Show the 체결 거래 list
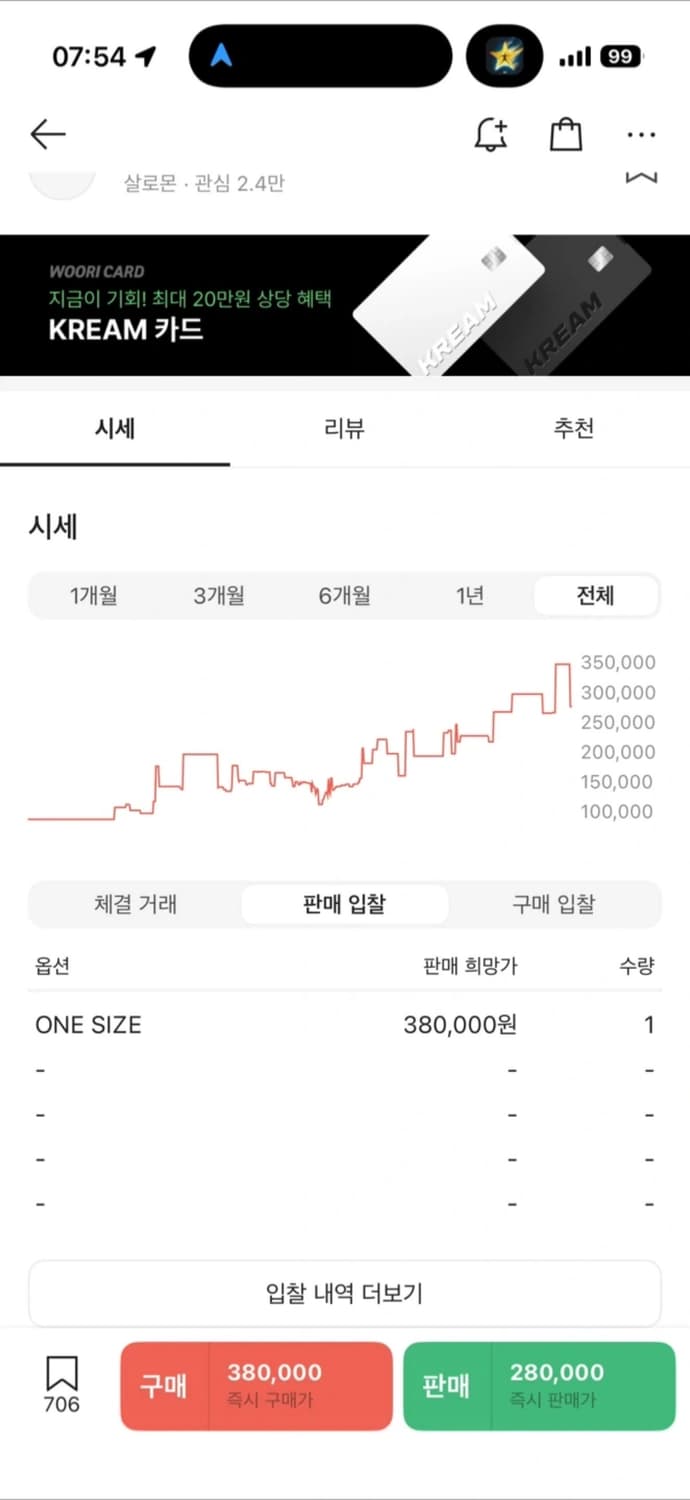Image resolution: width=690 pixels, height=1500 pixels. click(135, 905)
